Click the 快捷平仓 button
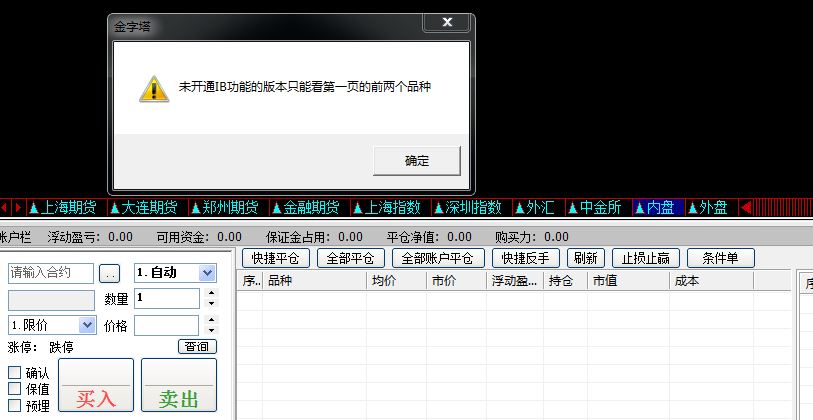Screen dimensions: 813x420 point(276,258)
